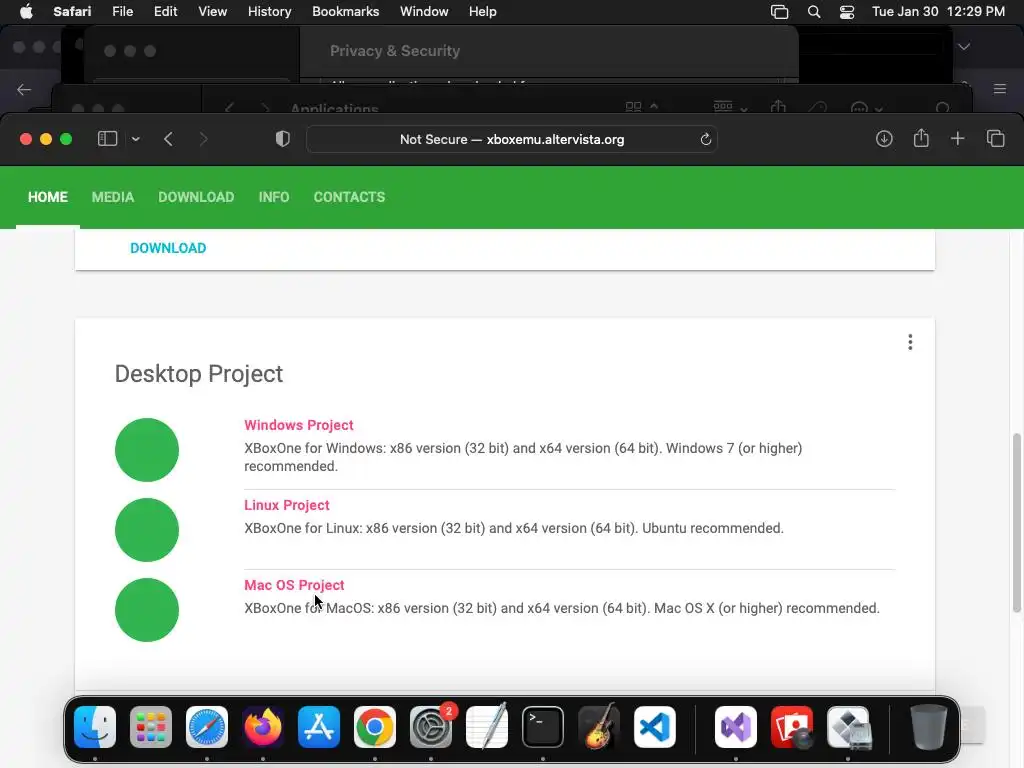Open System Settings from the Dock
The image size is (1024, 768).
(x=431, y=727)
